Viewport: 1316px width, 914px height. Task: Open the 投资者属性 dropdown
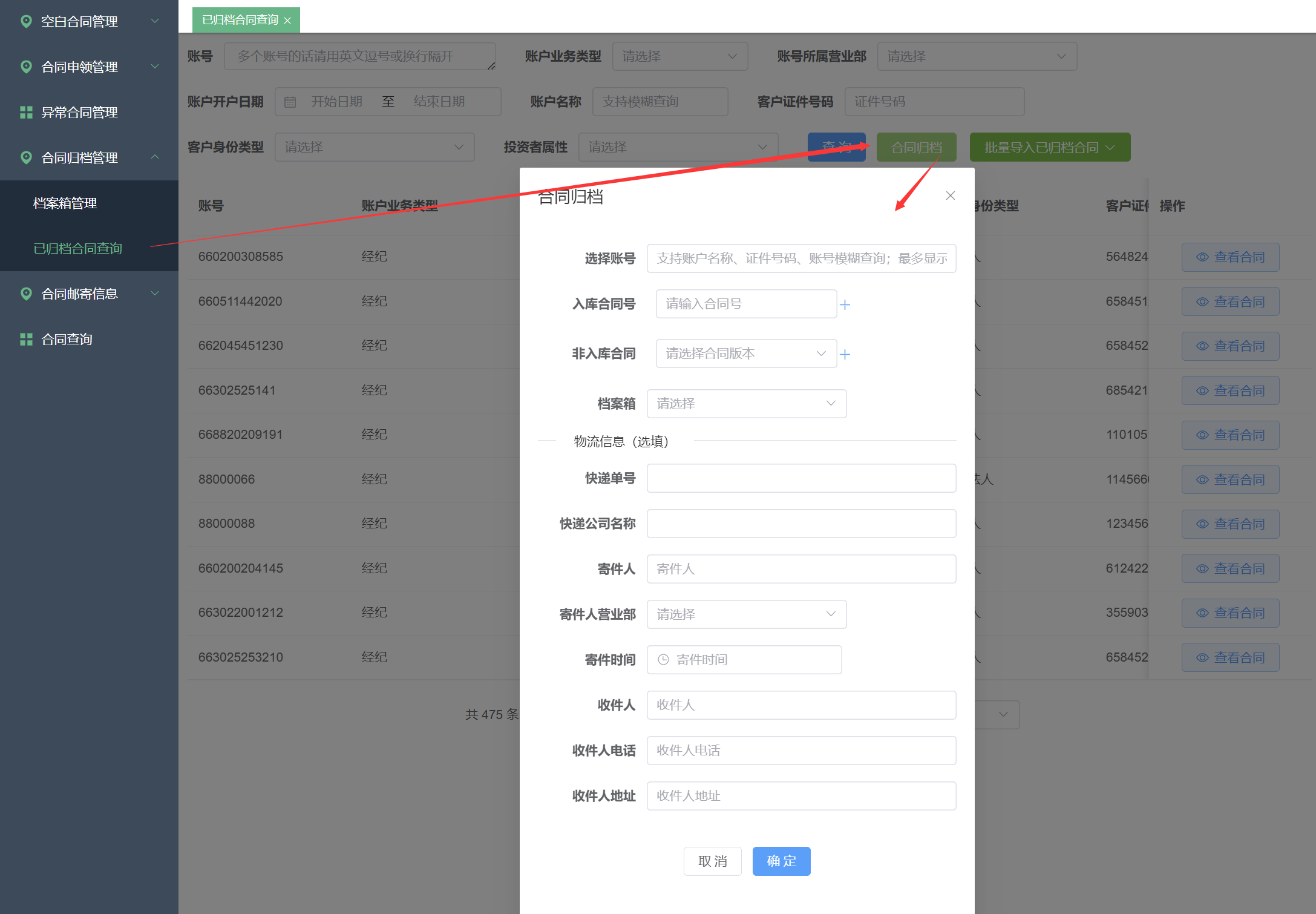point(678,147)
